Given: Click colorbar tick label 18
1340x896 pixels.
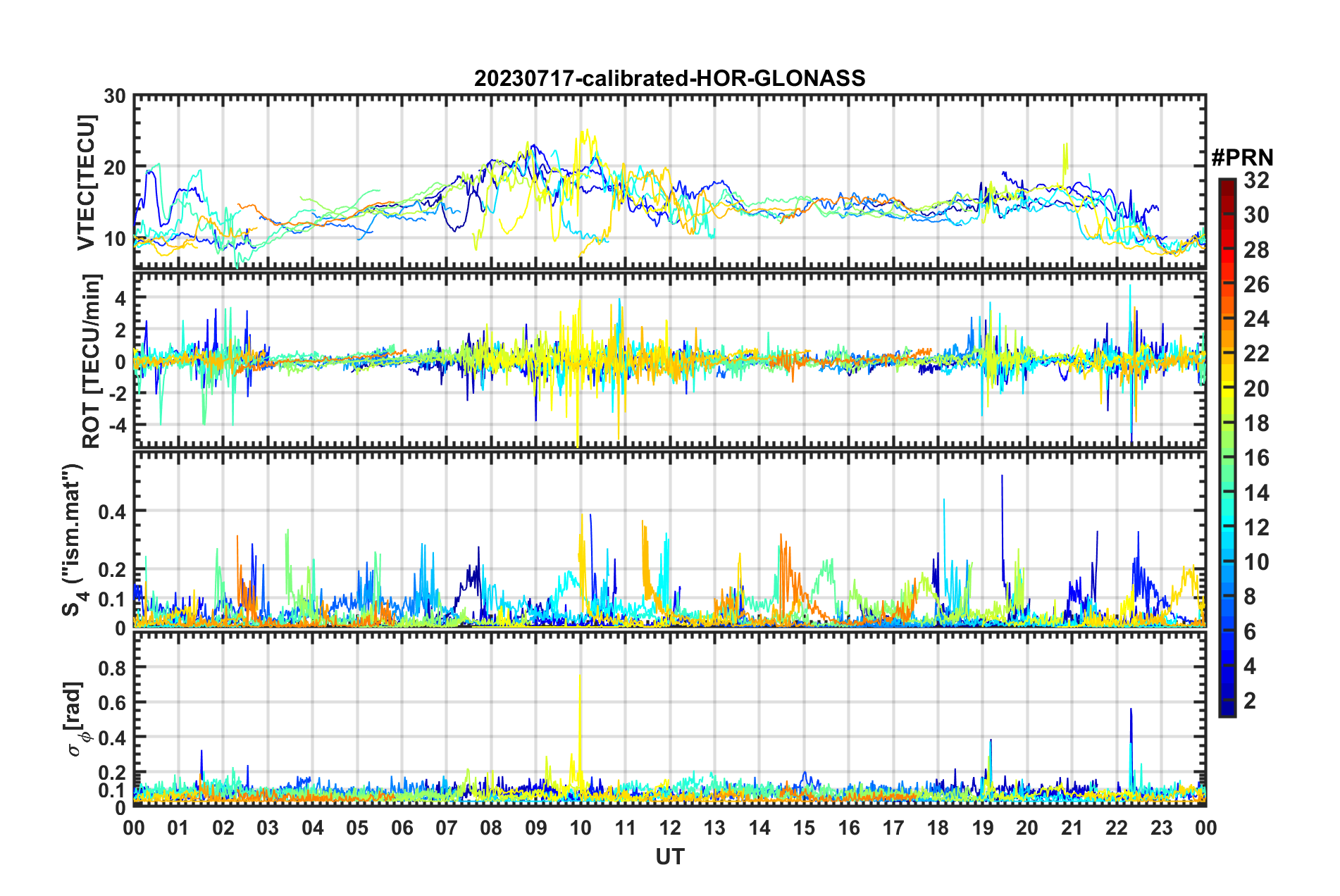Looking at the screenshot, I should [x=1256, y=423].
